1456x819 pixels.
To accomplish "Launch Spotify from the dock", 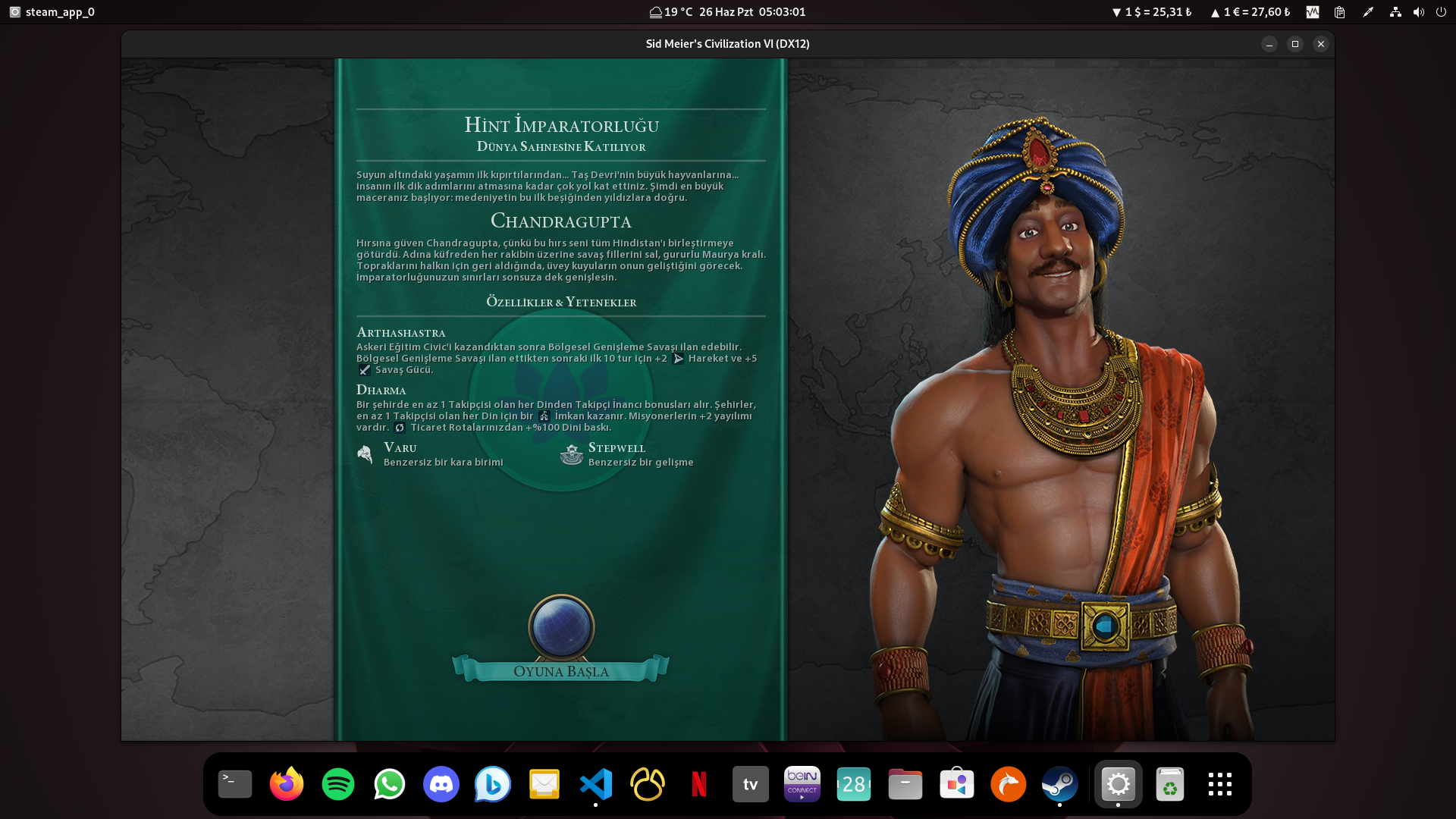I will tap(338, 784).
